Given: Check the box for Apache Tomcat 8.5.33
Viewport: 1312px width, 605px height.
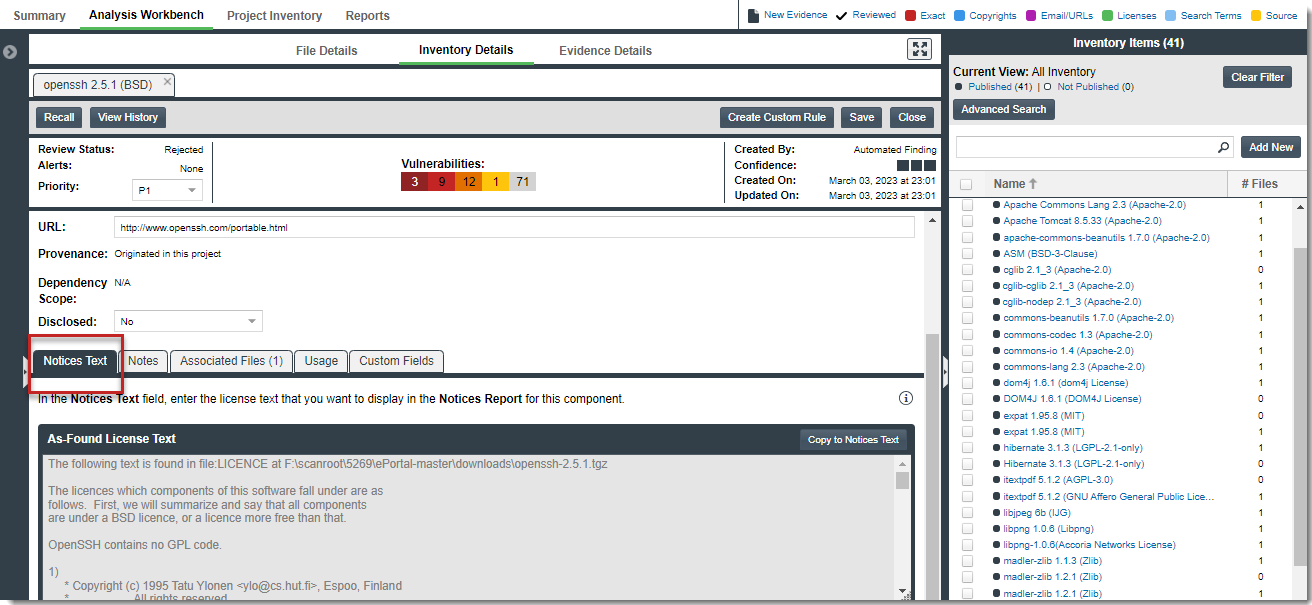Looking at the screenshot, I should [x=967, y=221].
